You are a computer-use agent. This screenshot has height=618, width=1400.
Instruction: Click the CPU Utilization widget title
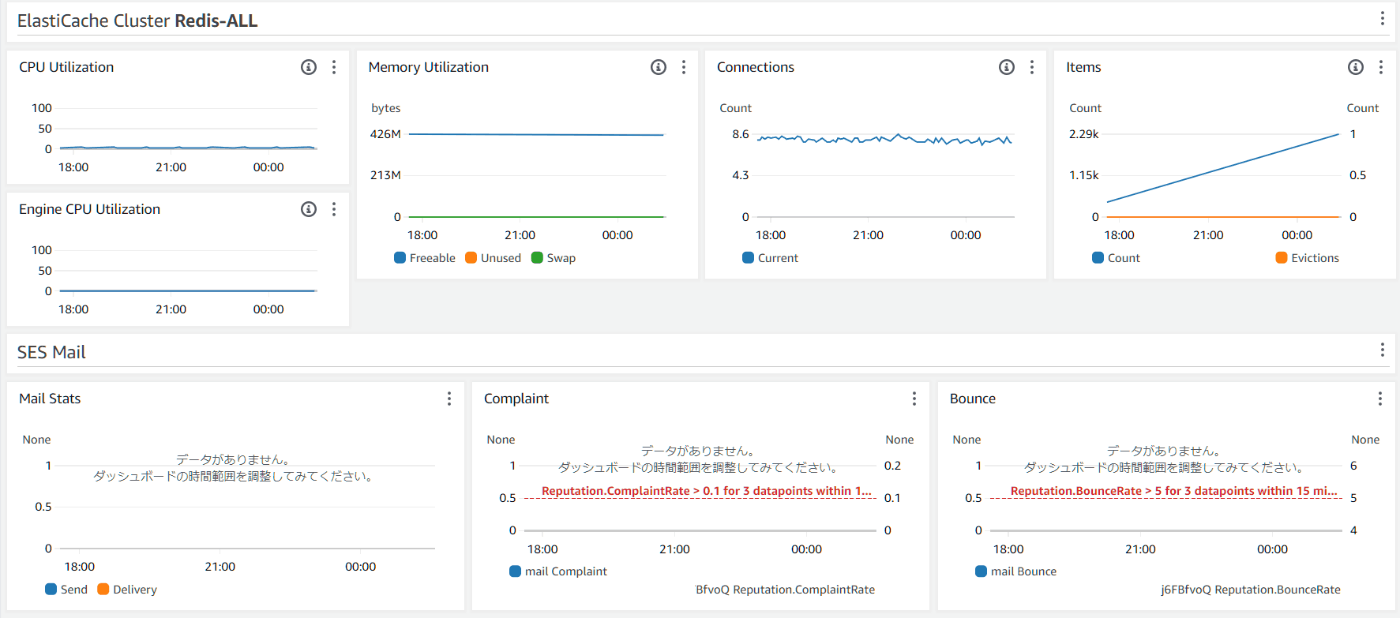(x=66, y=67)
